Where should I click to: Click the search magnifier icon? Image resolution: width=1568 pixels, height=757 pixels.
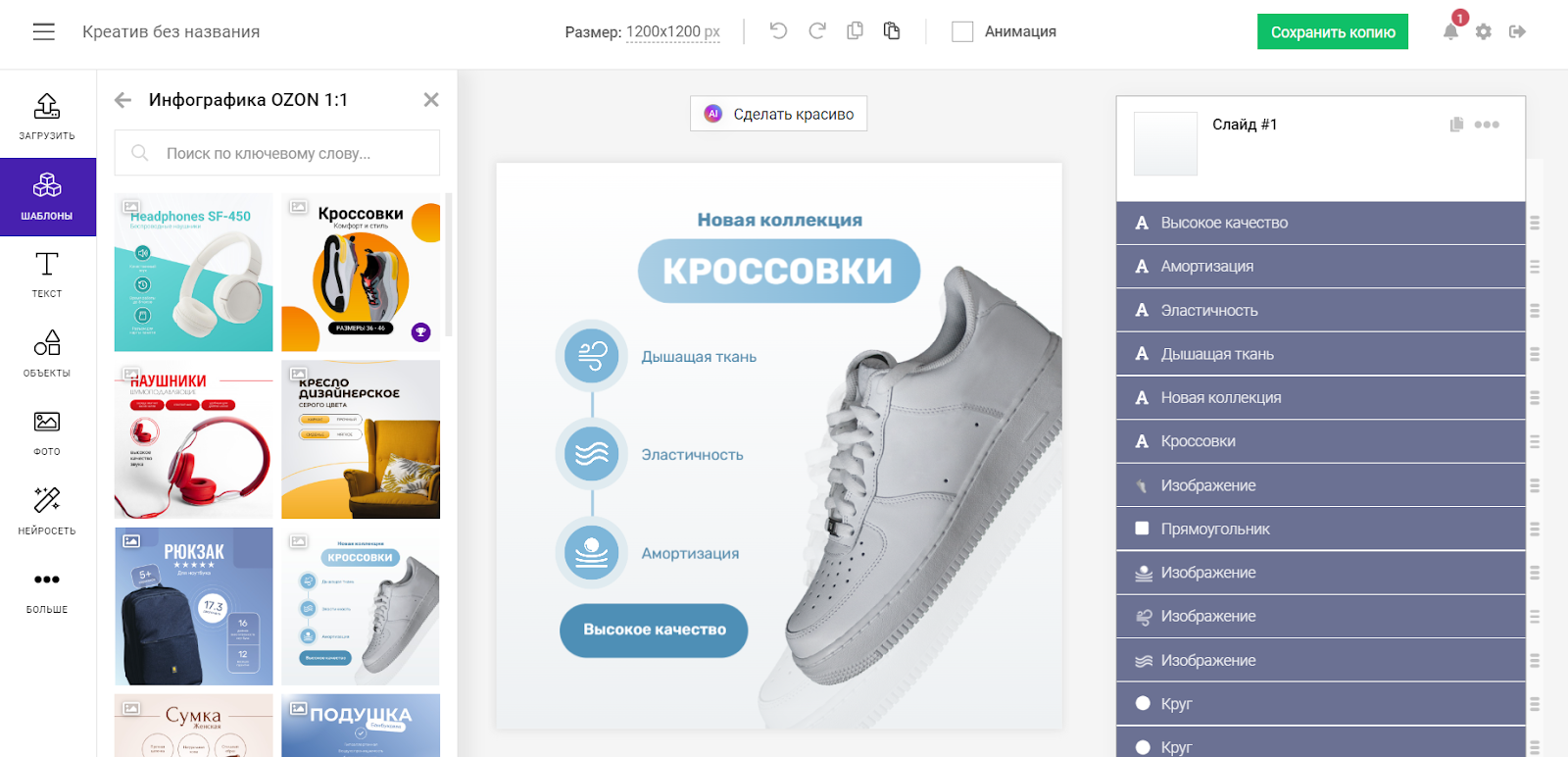pos(140,153)
